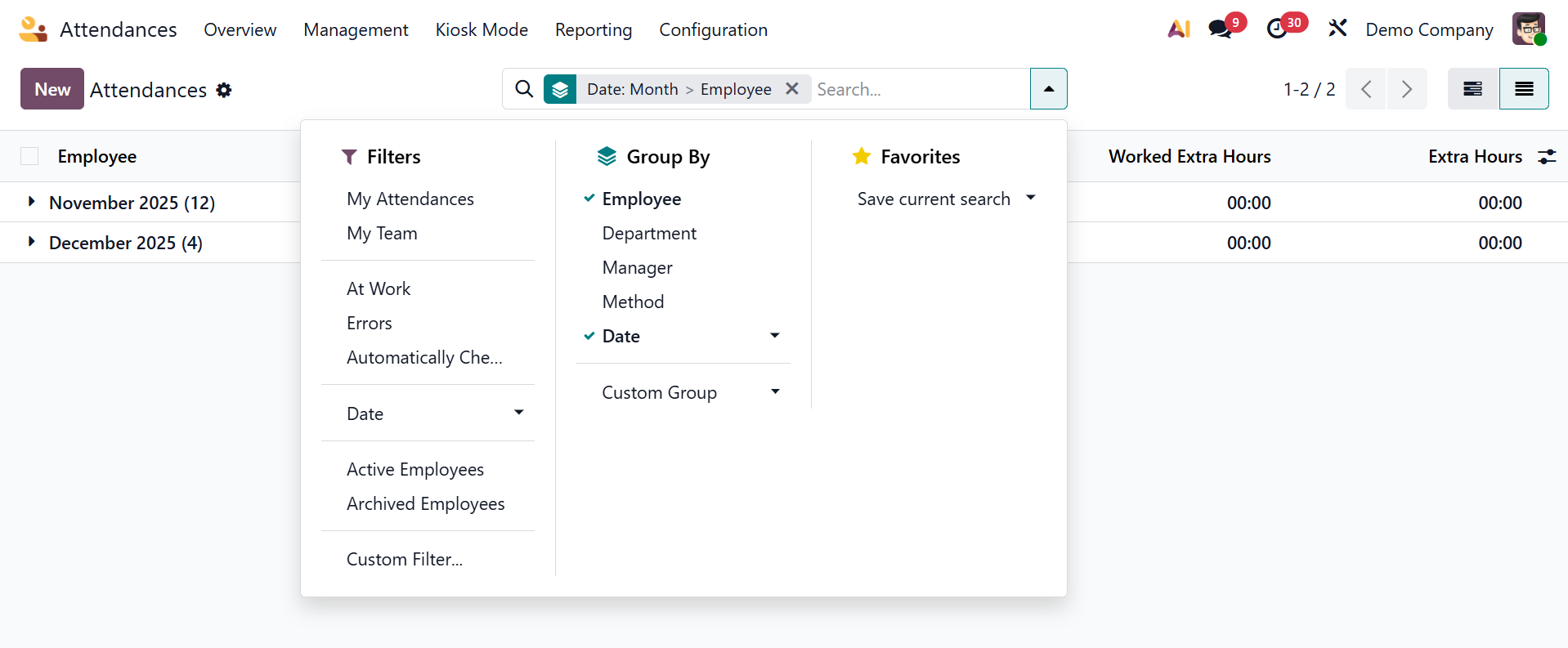Open activities clock with 30 badge
This screenshot has width=1568, height=648.
(1277, 29)
